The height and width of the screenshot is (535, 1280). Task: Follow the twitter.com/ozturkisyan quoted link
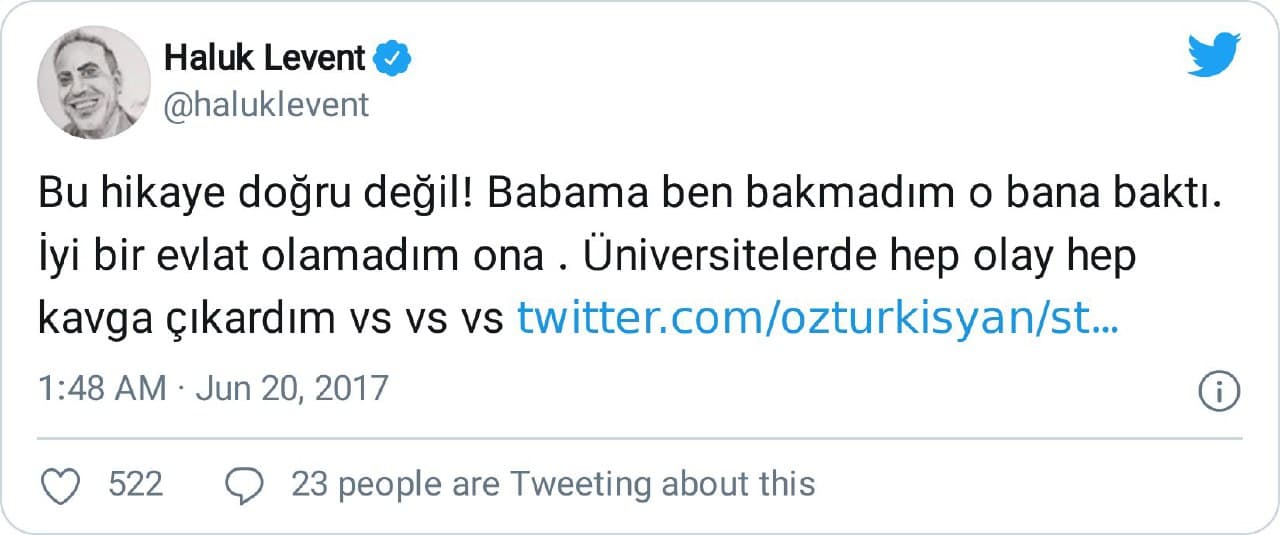pyautogui.click(x=817, y=318)
